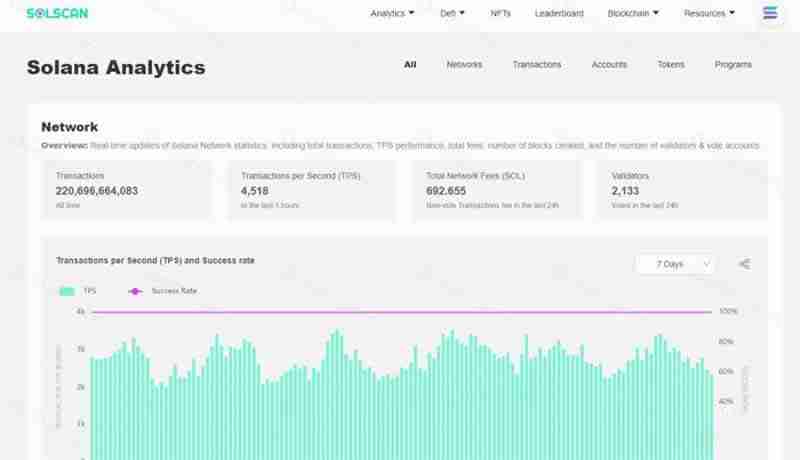
Task: Select the All analytics tab
Action: tap(410, 65)
